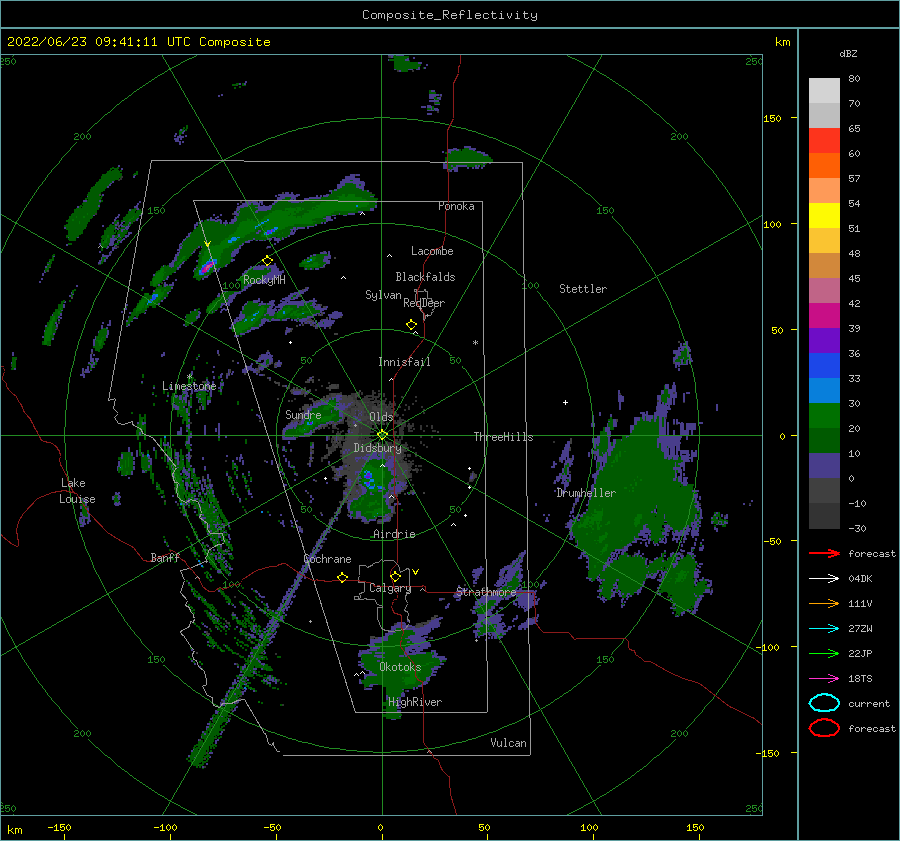The width and height of the screenshot is (900, 841).
Task: Click the magenta 18TS arrow icon
Action: pyautogui.click(x=824, y=679)
